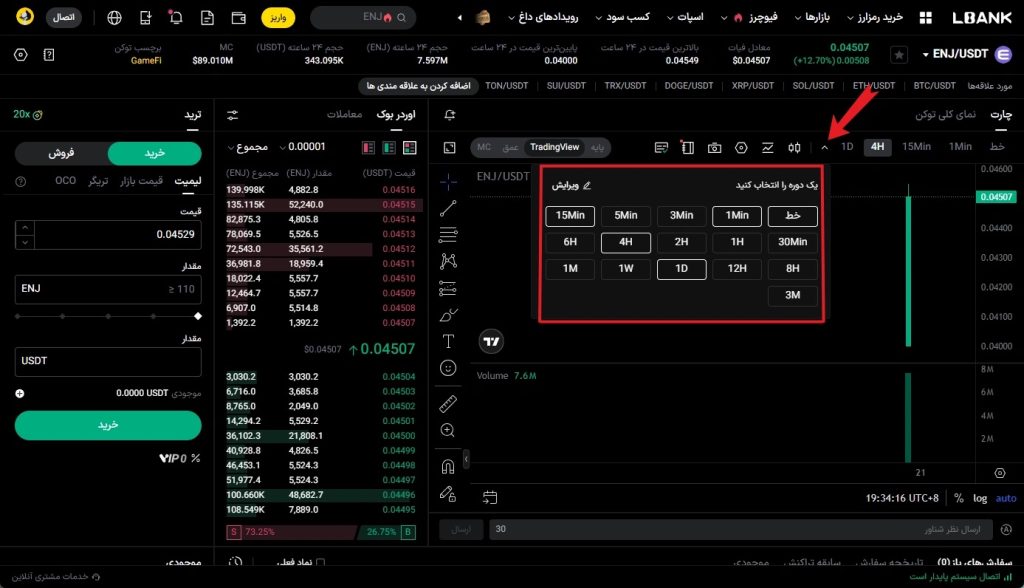The height and width of the screenshot is (588, 1024).
Task: Click the USDT amount input field
Action: 108,361
